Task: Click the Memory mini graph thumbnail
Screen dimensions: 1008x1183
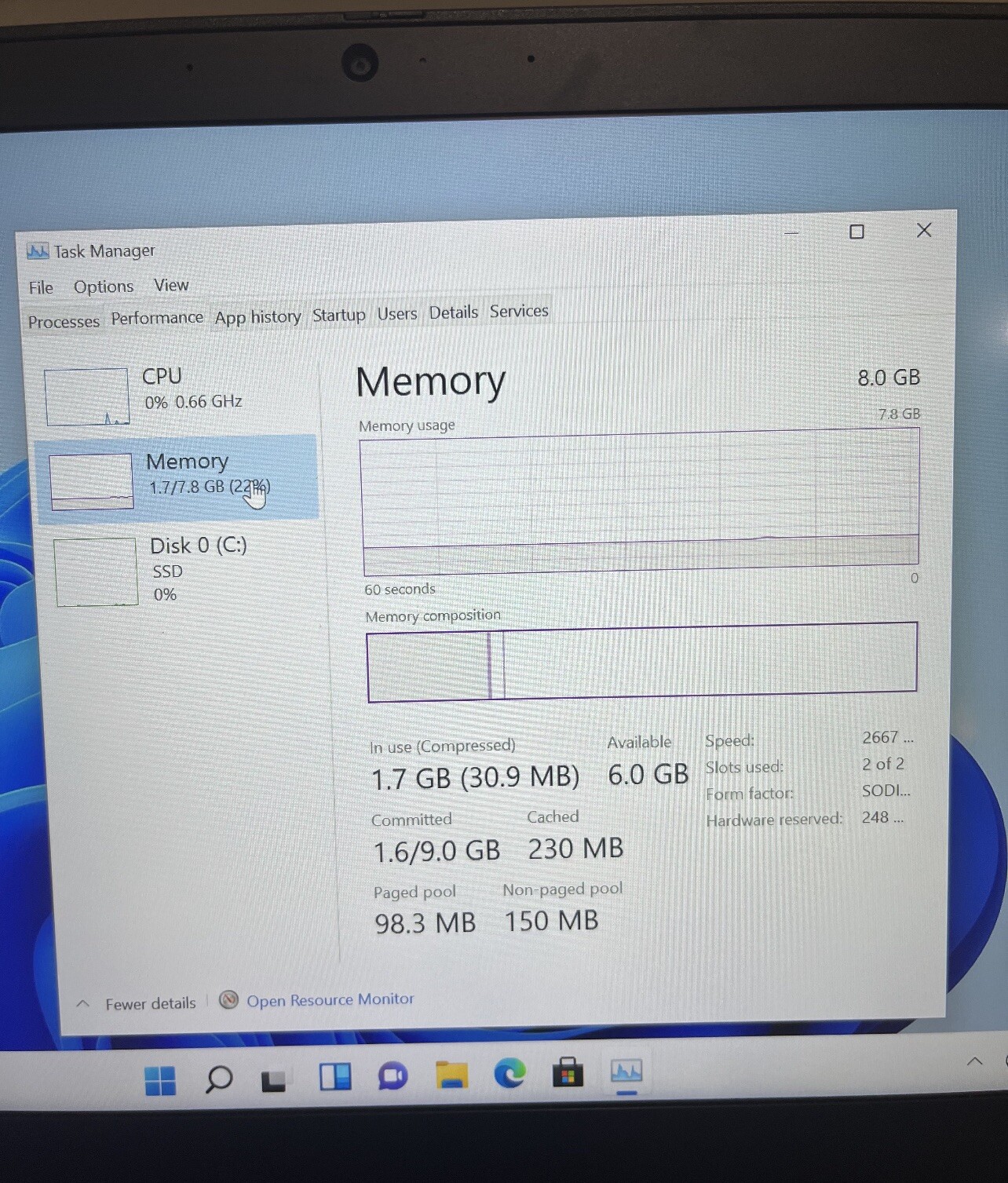Action: click(91, 481)
